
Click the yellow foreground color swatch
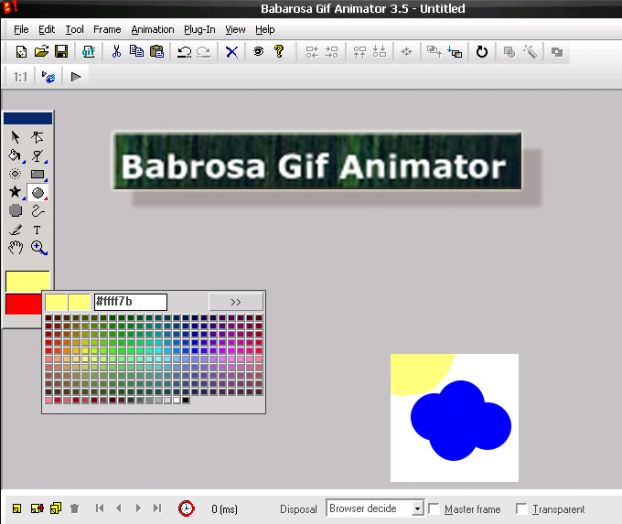(x=27, y=281)
